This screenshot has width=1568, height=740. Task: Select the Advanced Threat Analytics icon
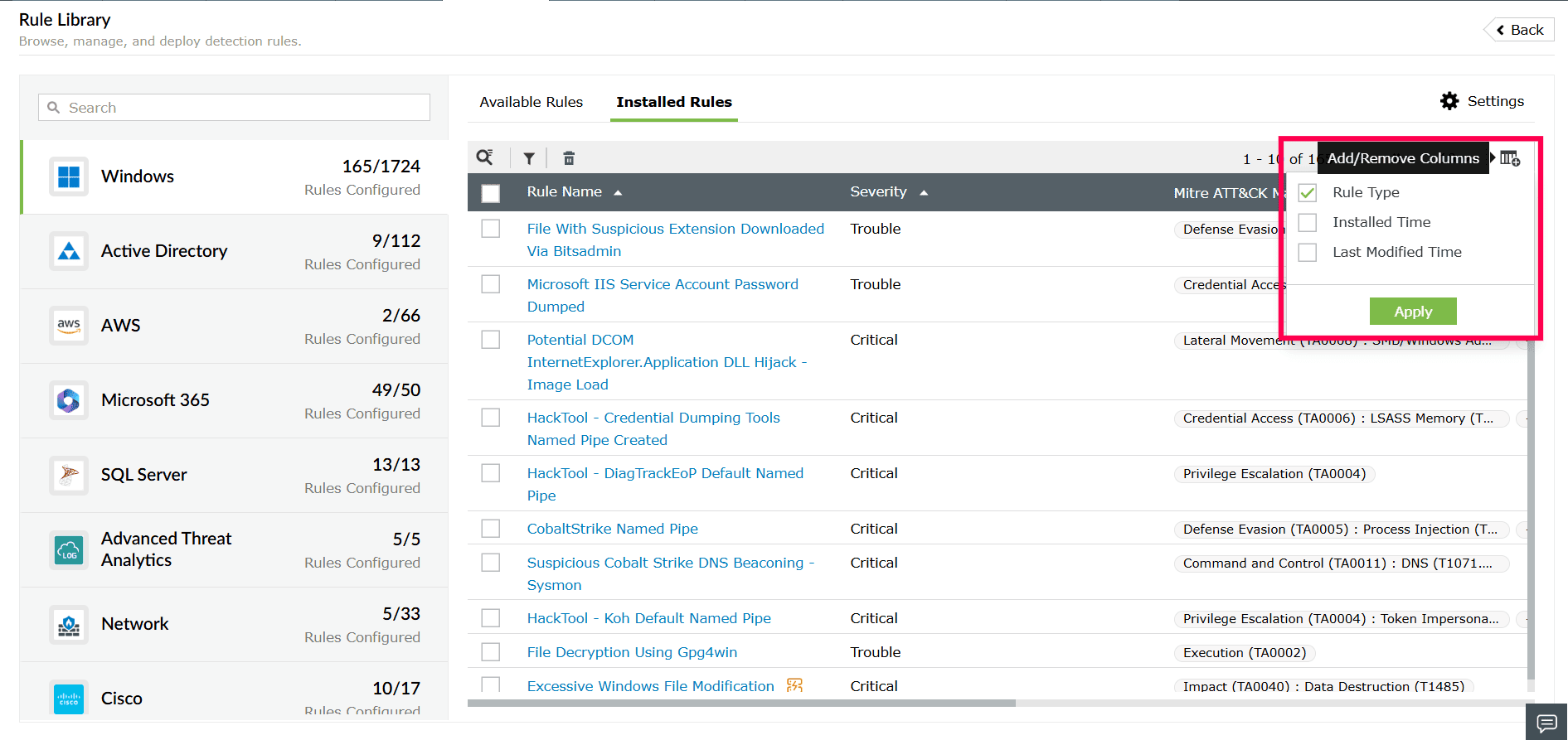69,549
